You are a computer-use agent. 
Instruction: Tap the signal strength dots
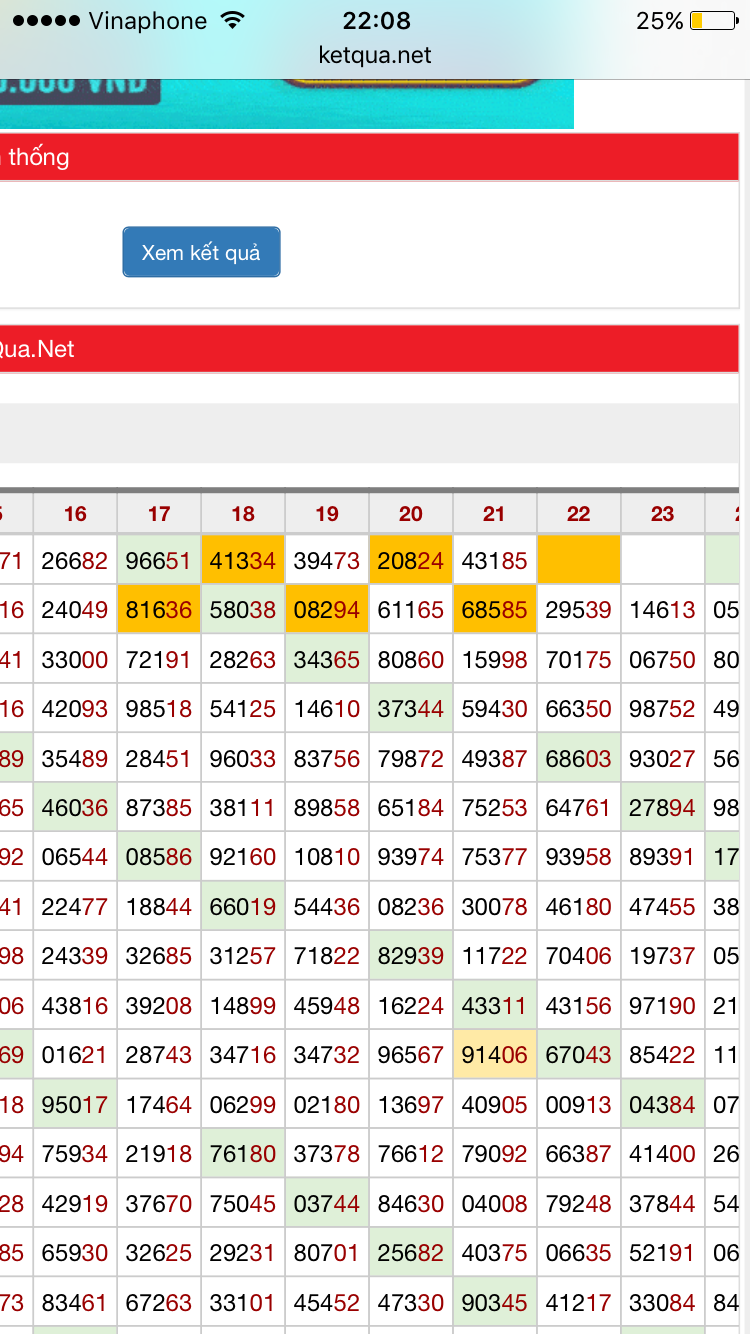[x=45, y=21]
